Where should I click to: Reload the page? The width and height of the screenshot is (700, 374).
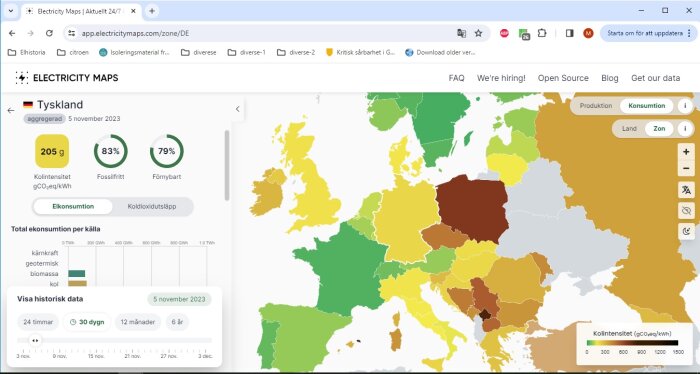coord(49,33)
